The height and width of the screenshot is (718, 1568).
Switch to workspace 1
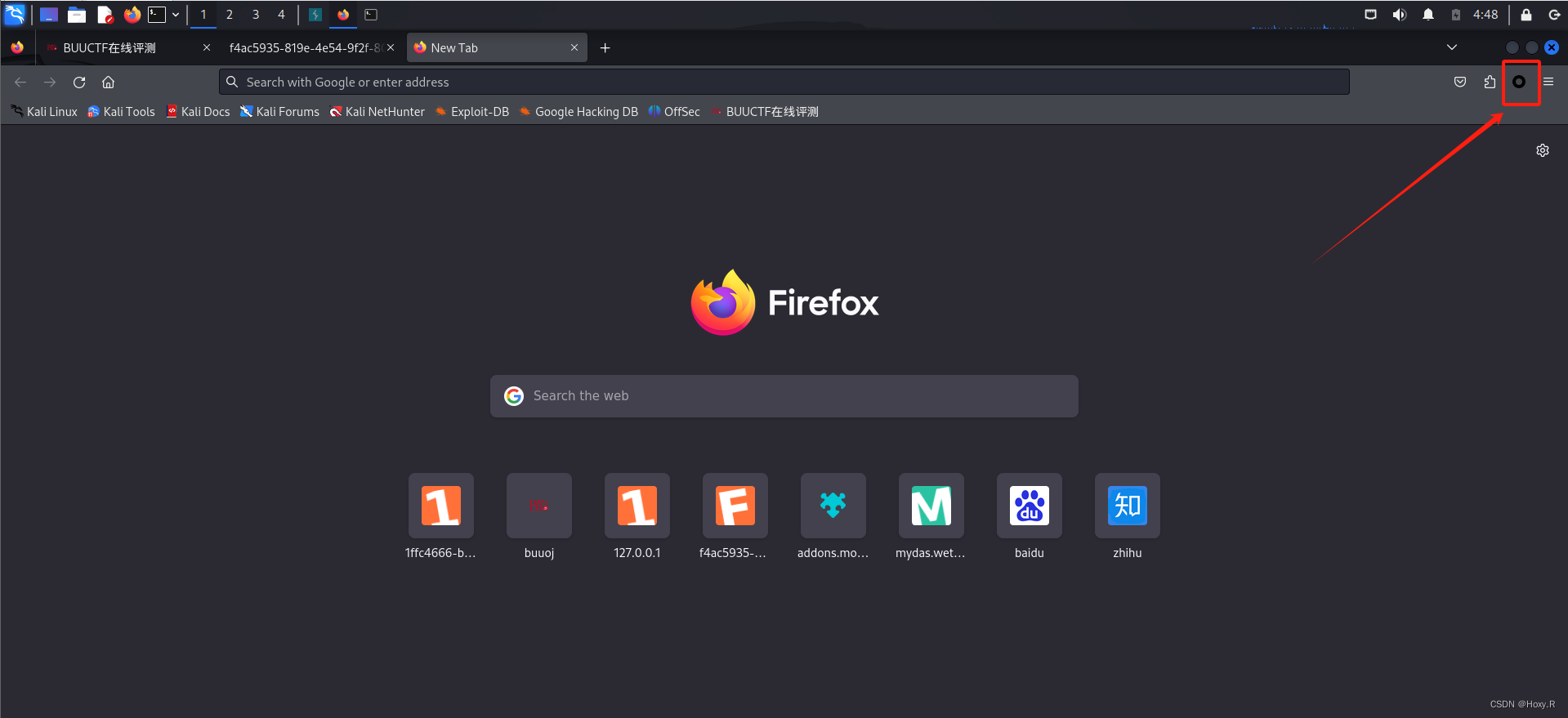coord(203,15)
